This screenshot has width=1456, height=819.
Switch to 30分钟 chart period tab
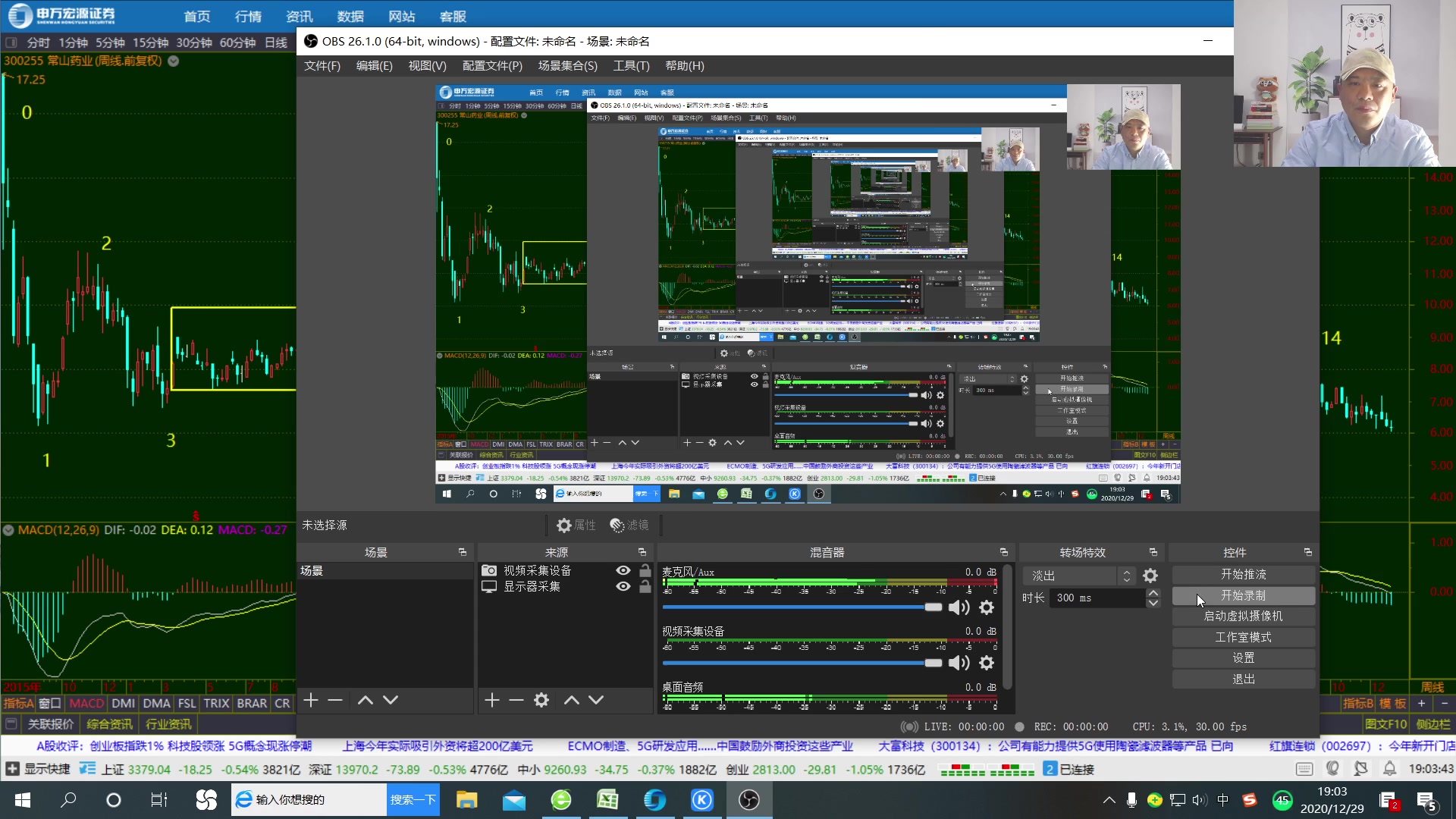[194, 42]
